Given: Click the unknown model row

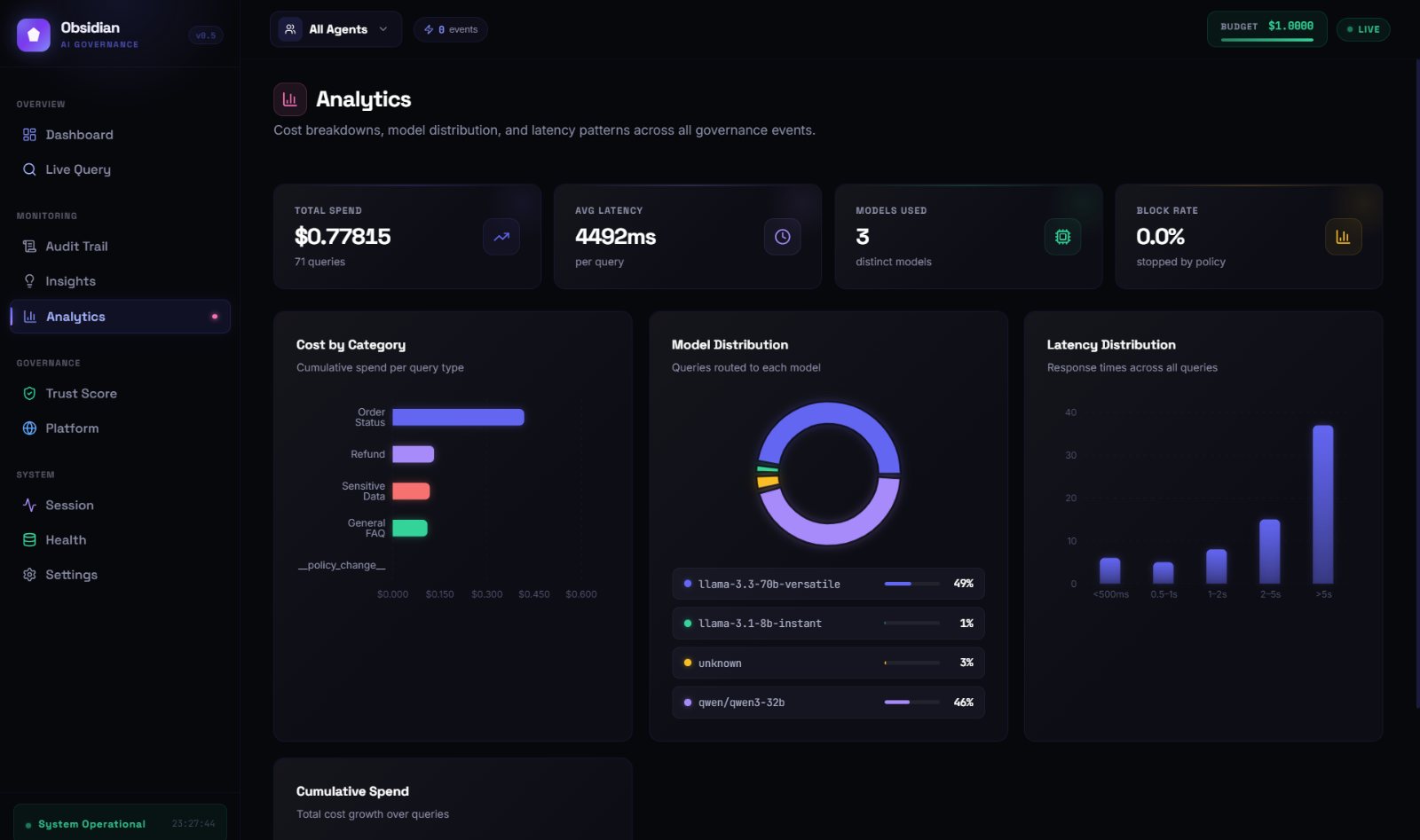Looking at the screenshot, I should [828, 663].
